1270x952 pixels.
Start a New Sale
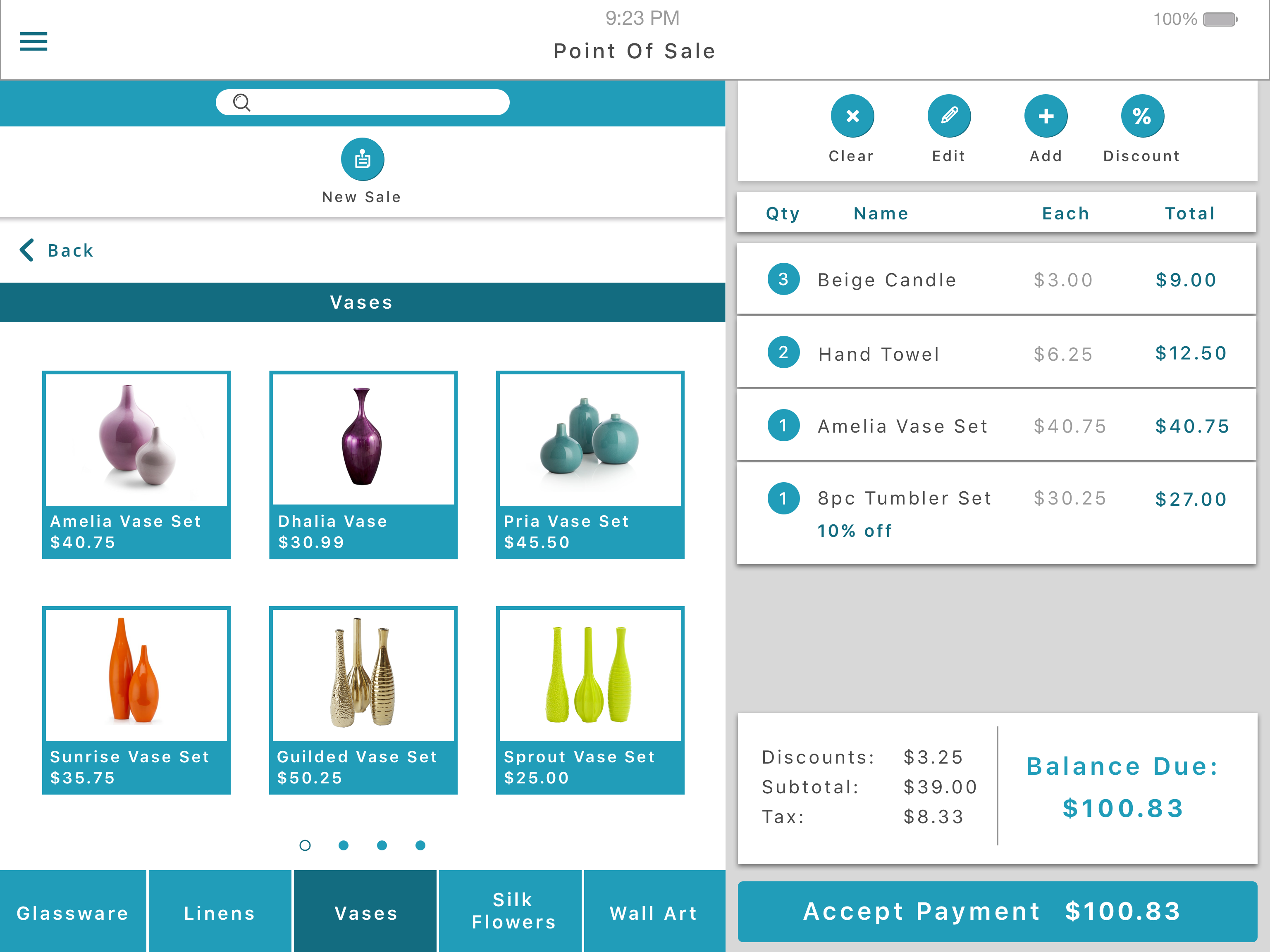coord(362,159)
